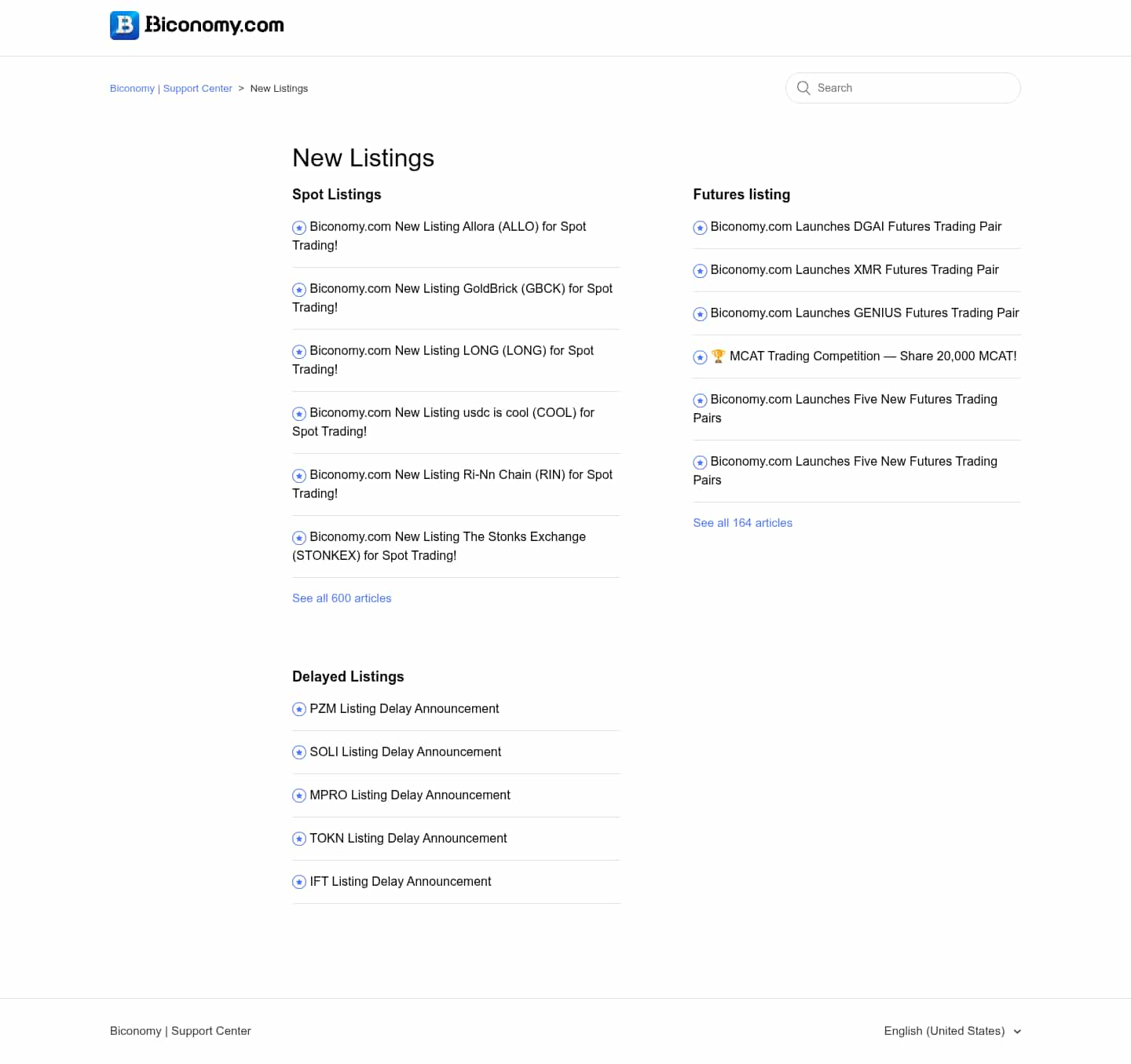
Task: Open the English (United States) language dropdown
Action: coord(952,1031)
